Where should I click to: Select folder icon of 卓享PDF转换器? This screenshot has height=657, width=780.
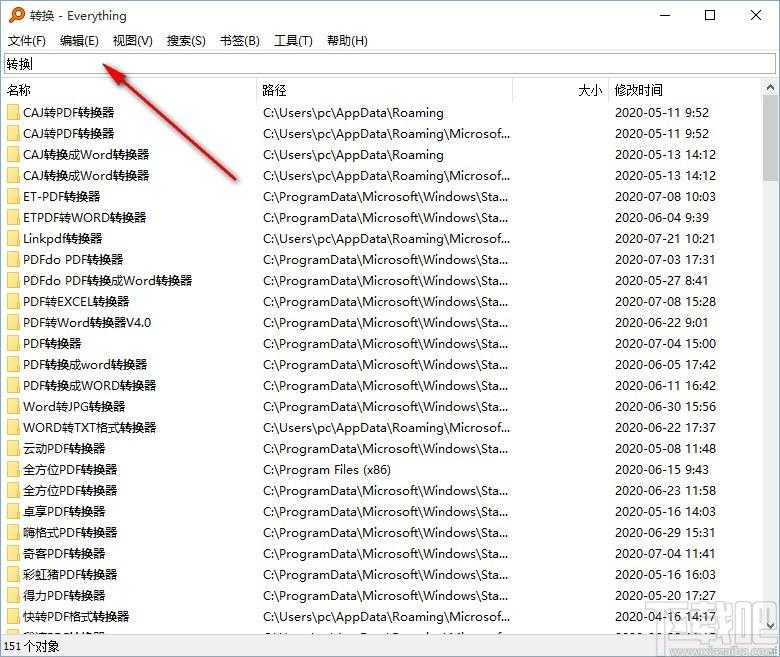13,511
